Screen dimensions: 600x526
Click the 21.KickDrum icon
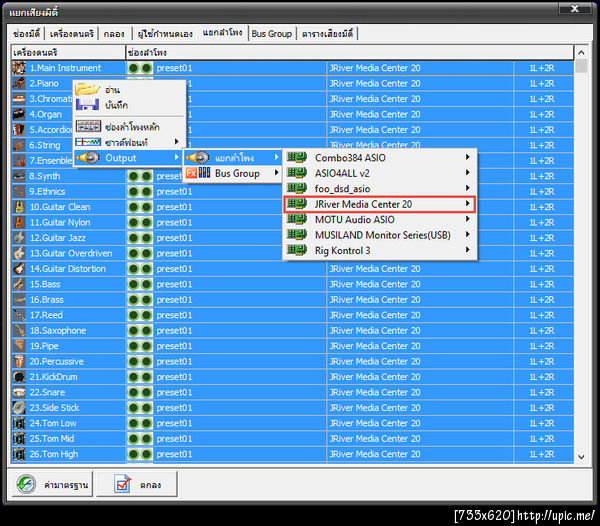19,377
